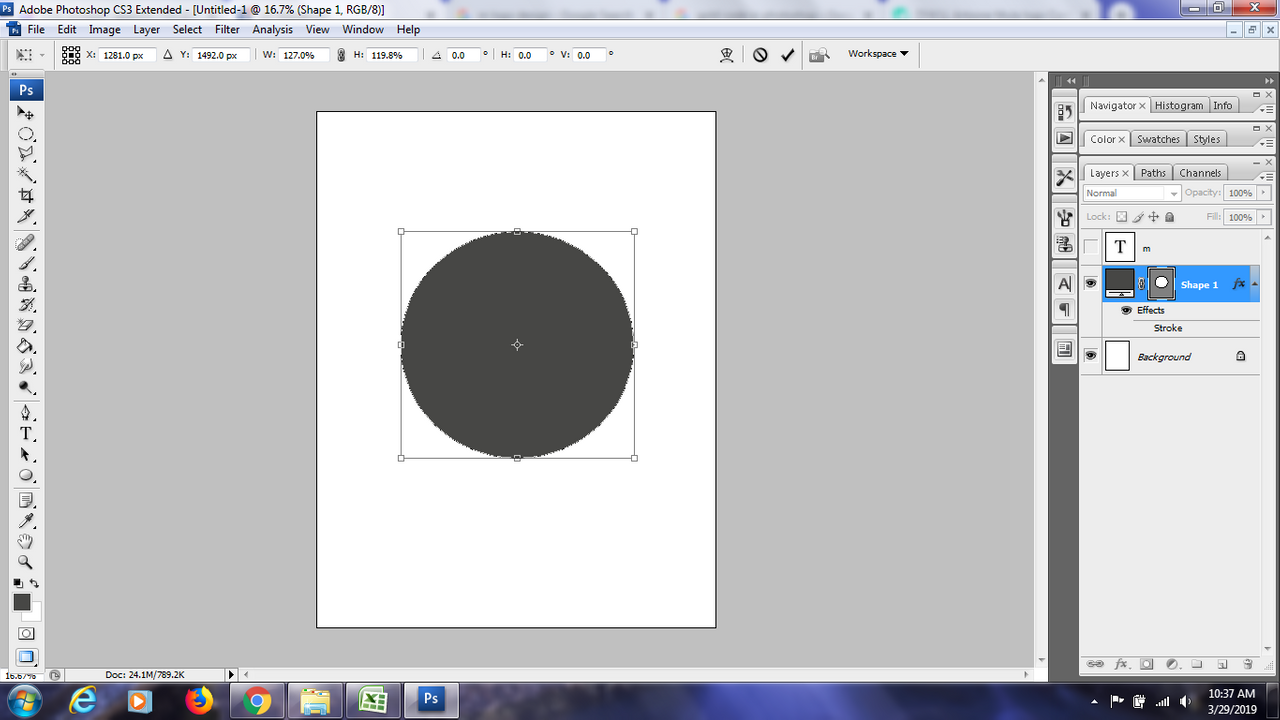Open the Workspace dropdown menu
1280x720 pixels.
(x=878, y=54)
